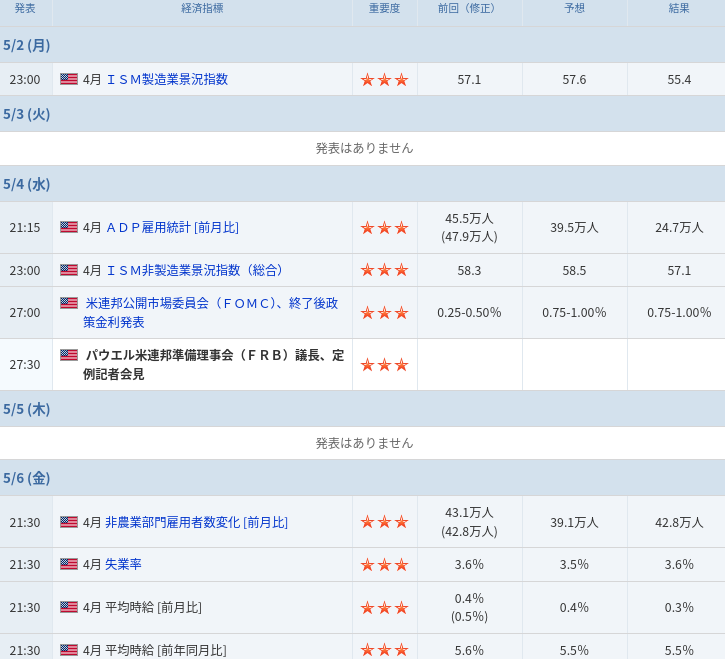Click the 予想 column header

point(574,8)
